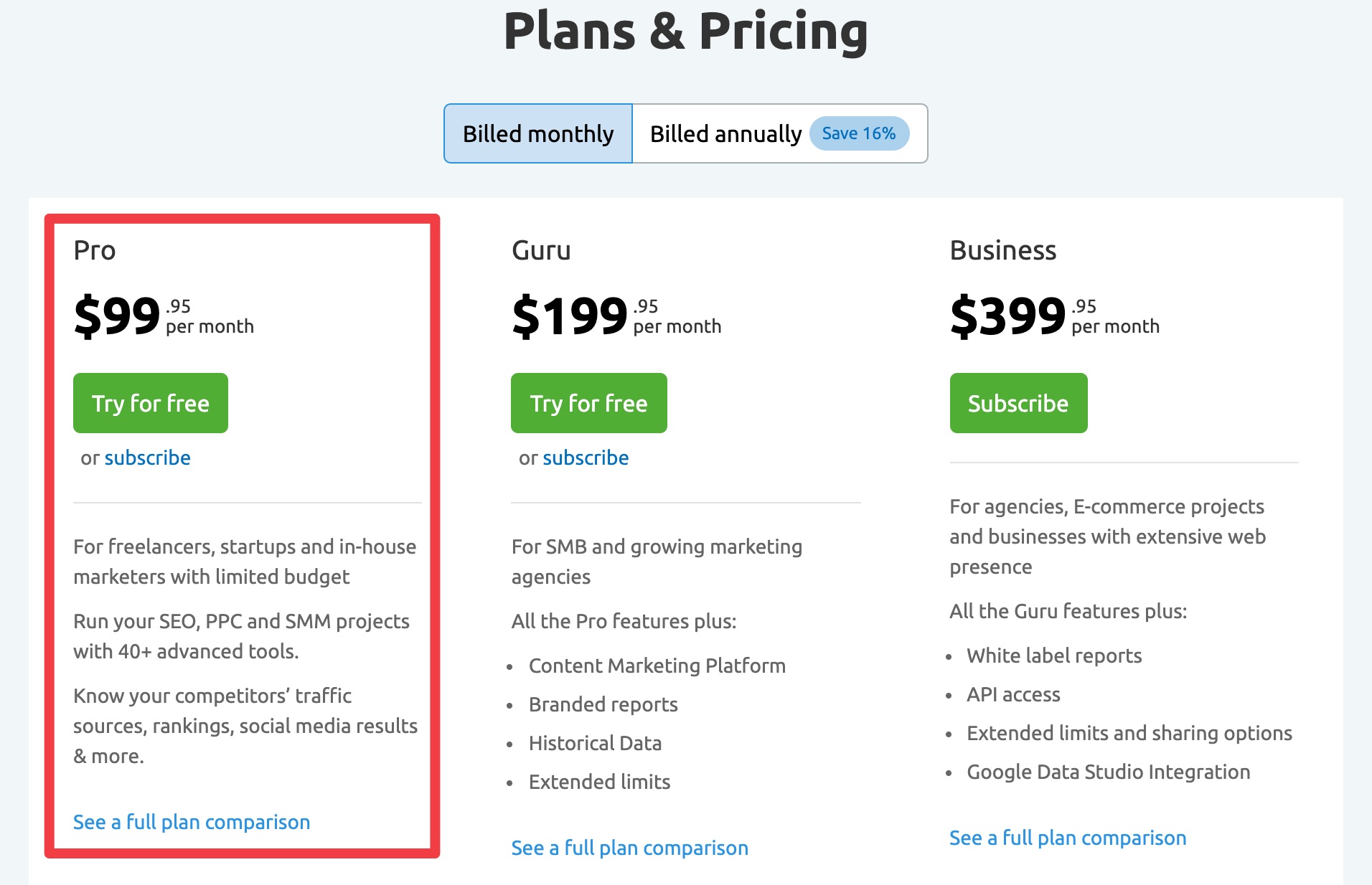The height and width of the screenshot is (885, 1372).
Task: Click the Save 16% badge
Action: (x=859, y=133)
